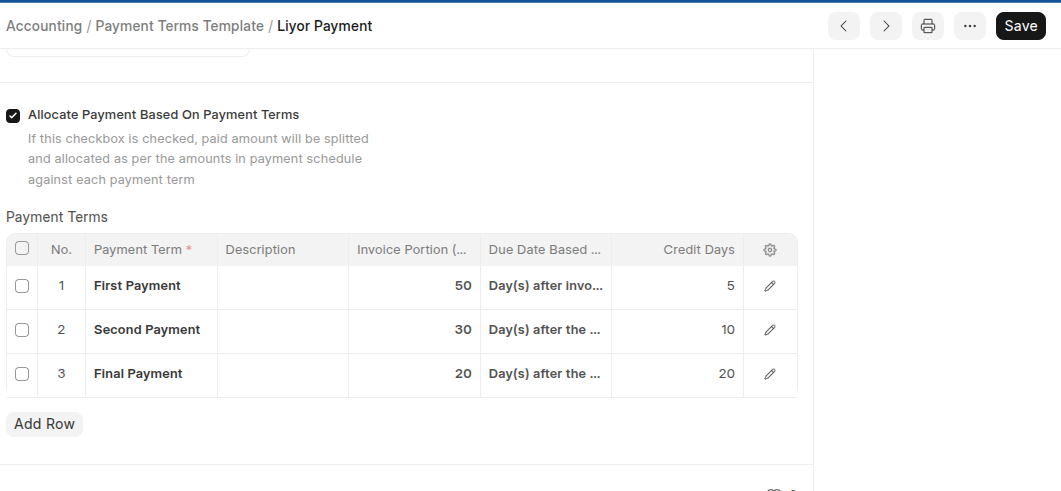This screenshot has width=1061, height=491.
Task: Uncheck Allocate Payment Based On Payment Terms
Action: click(x=13, y=116)
